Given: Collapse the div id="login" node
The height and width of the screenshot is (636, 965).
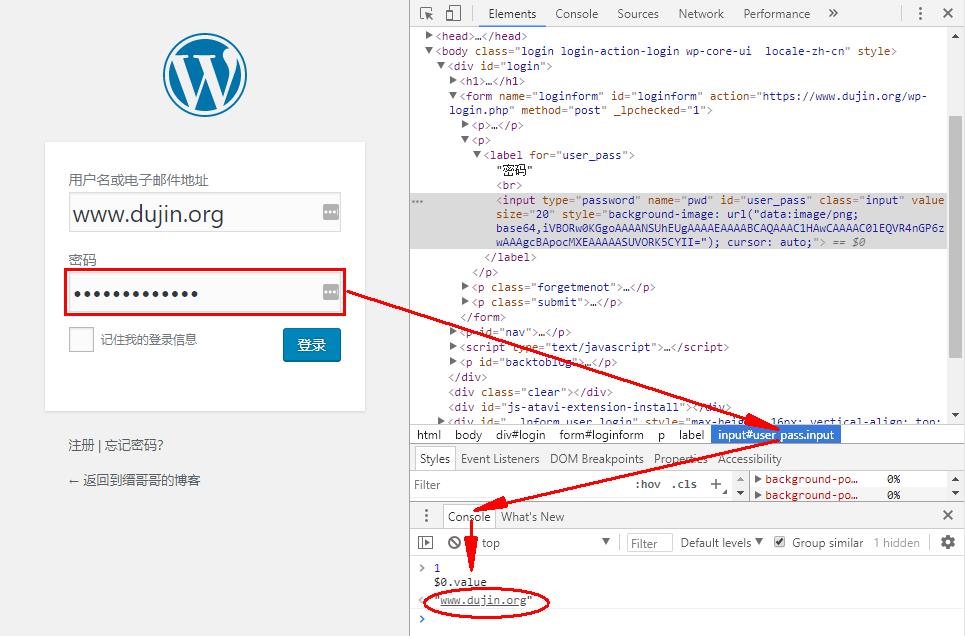Looking at the screenshot, I should (441, 65).
